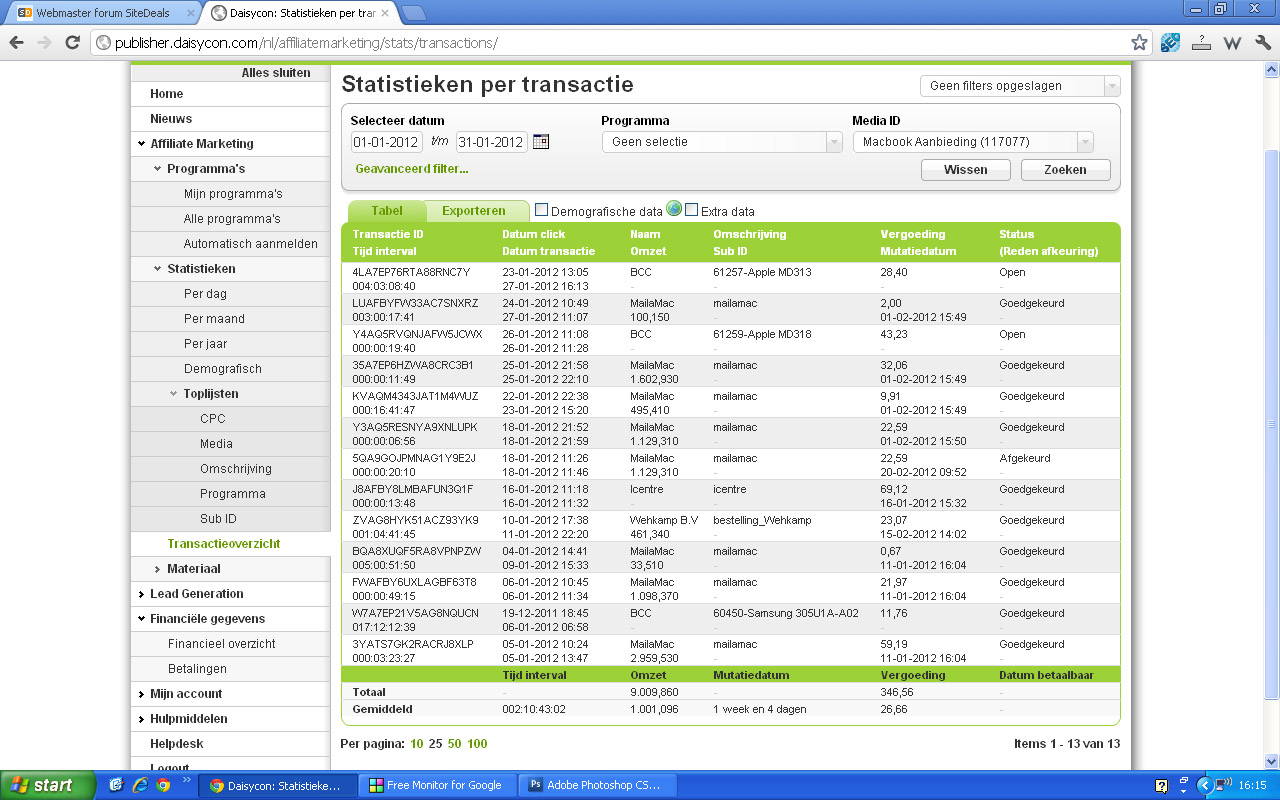Collapse the Toplijsten submenu
This screenshot has width=1280, height=800.
pyautogui.click(x=174, y=394)
